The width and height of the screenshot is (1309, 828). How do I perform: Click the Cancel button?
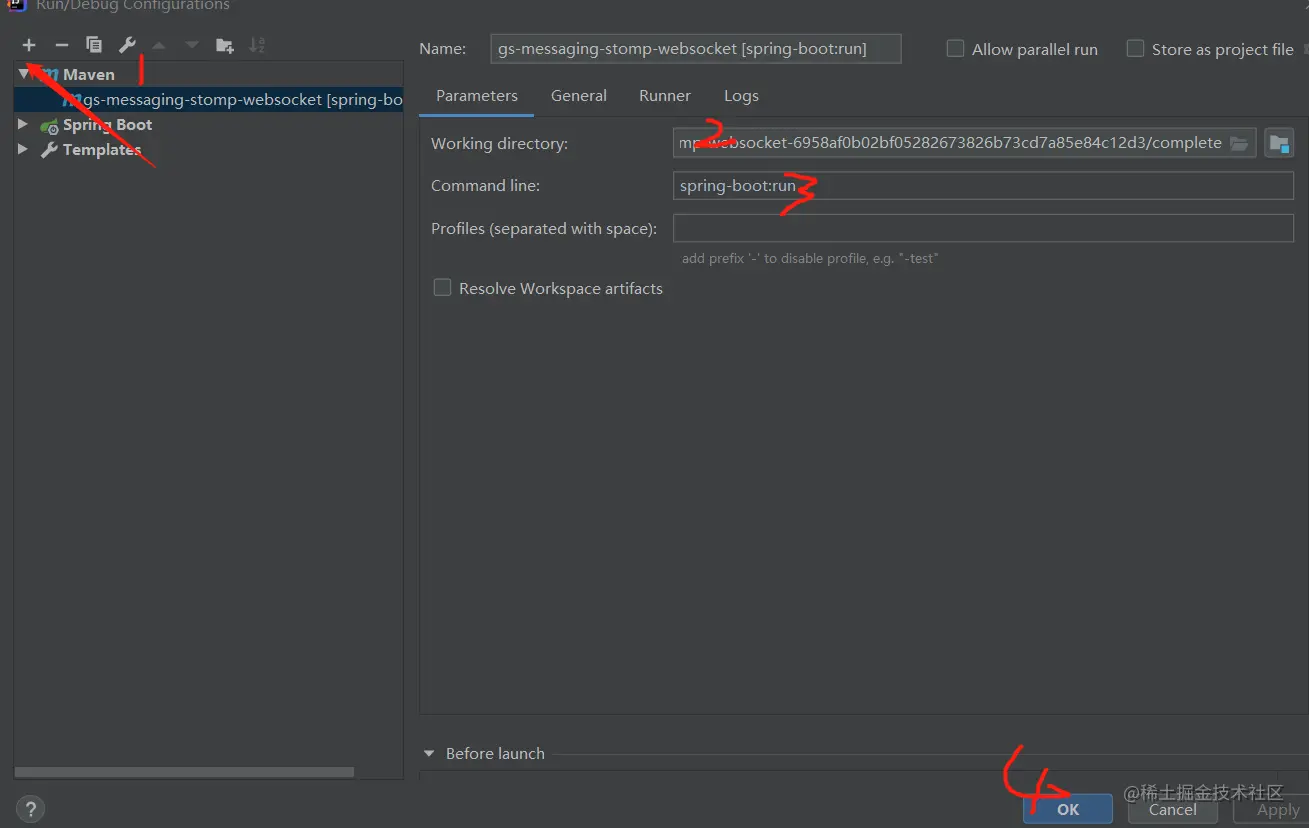point(1173,810)
